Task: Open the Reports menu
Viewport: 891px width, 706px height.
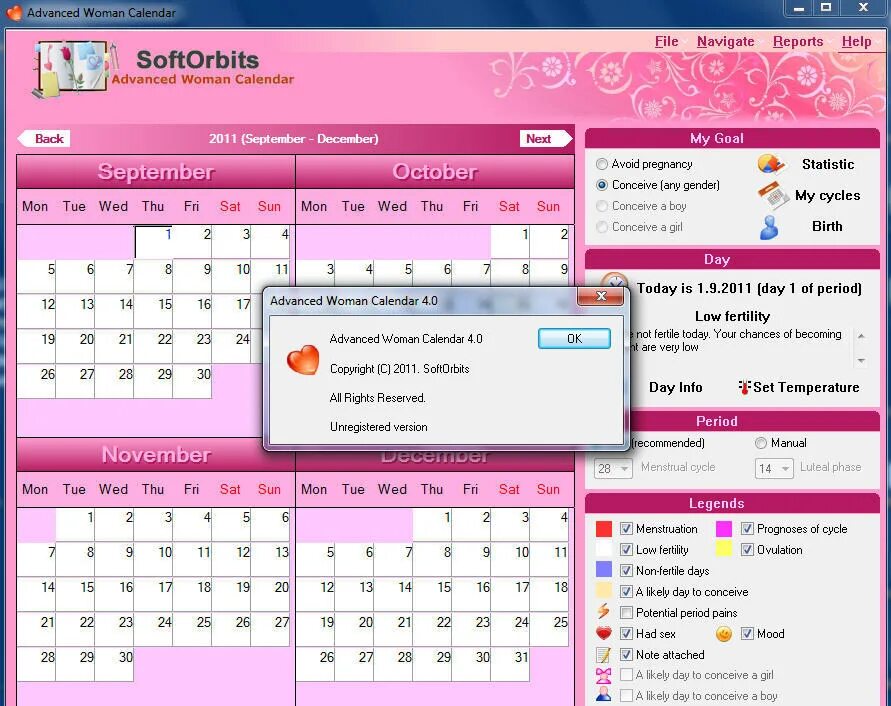Action: point(798,41)
